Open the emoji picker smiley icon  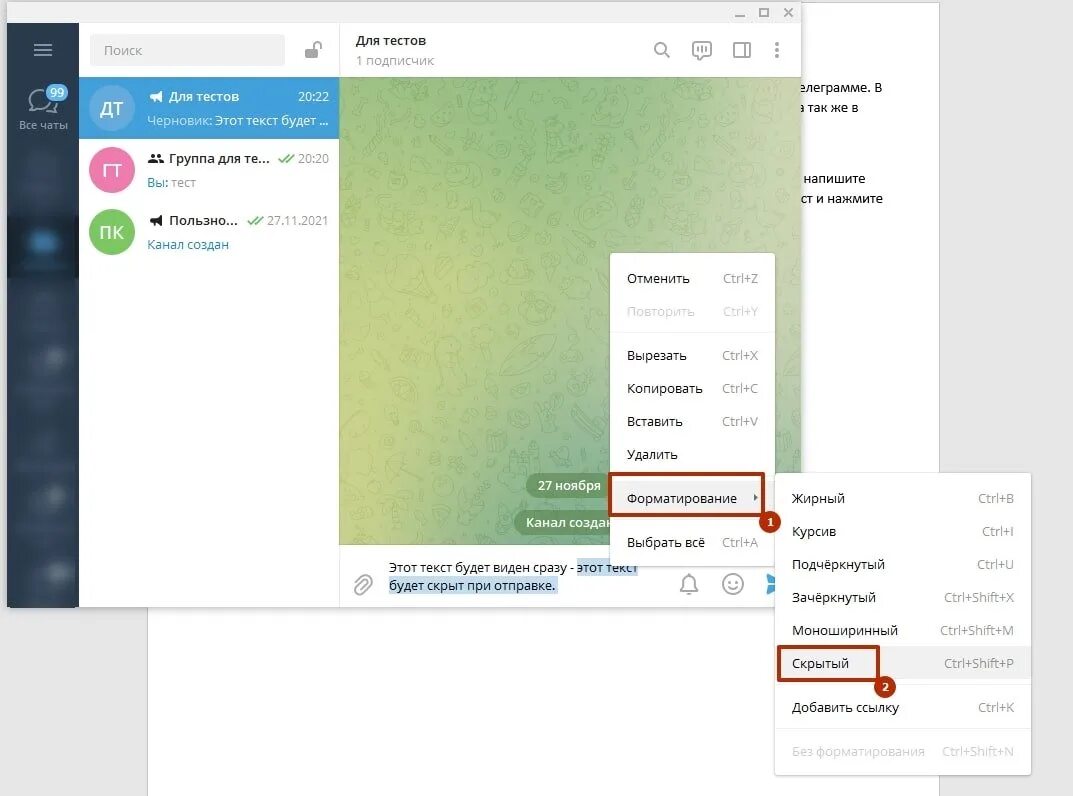[x=733, y=584]
